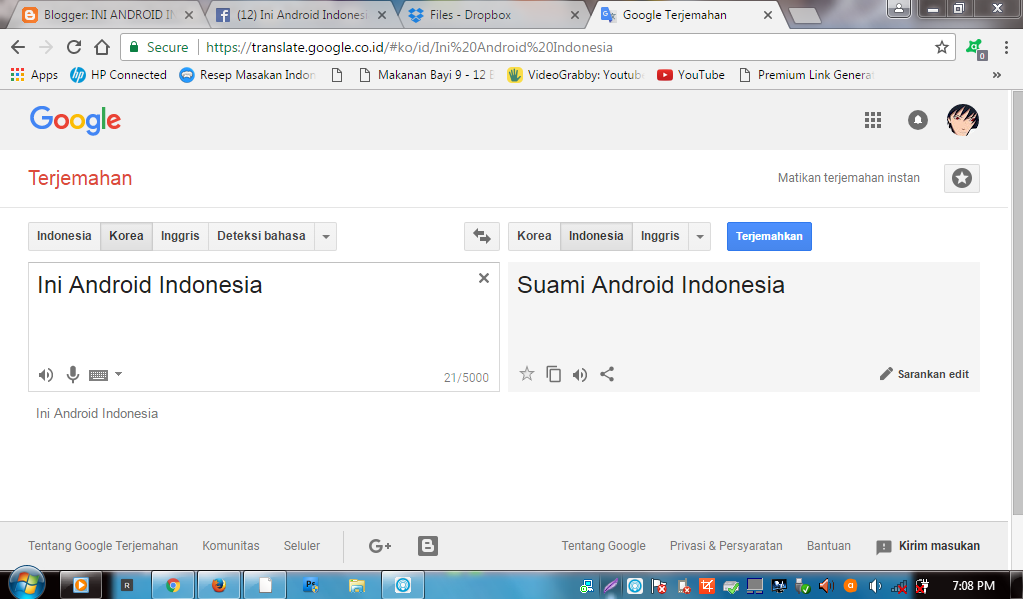Go back with the browser back arrow
Viewport: 1023px width, 599px height.
coord(18,47)
